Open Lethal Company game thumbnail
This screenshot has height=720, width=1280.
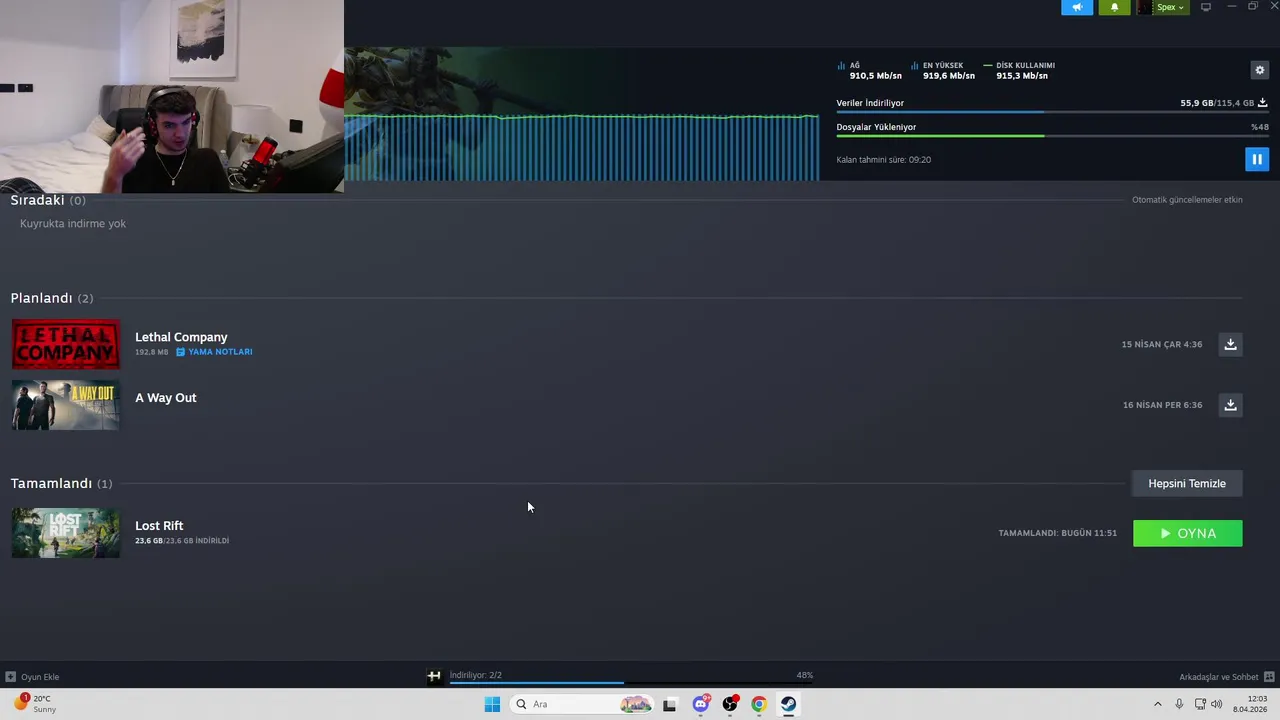click(x=66, y=344)
